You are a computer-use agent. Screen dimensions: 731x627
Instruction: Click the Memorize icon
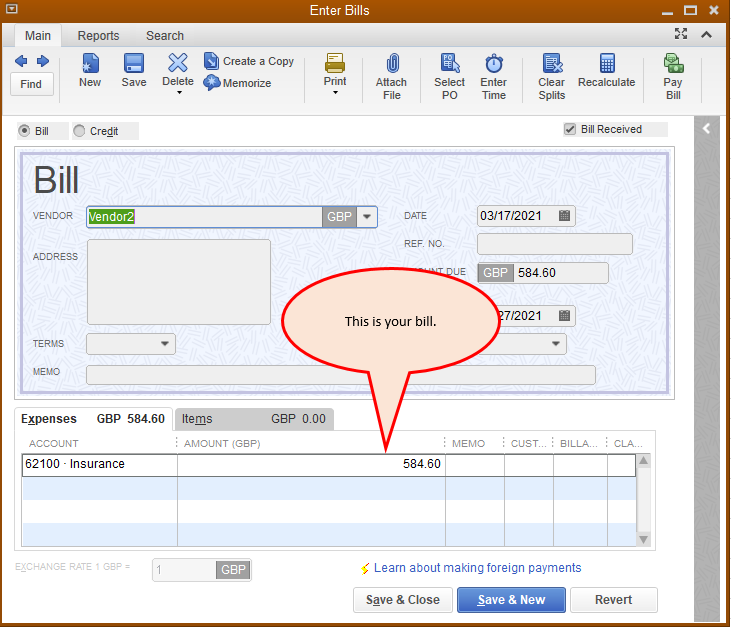pos(212,83)
